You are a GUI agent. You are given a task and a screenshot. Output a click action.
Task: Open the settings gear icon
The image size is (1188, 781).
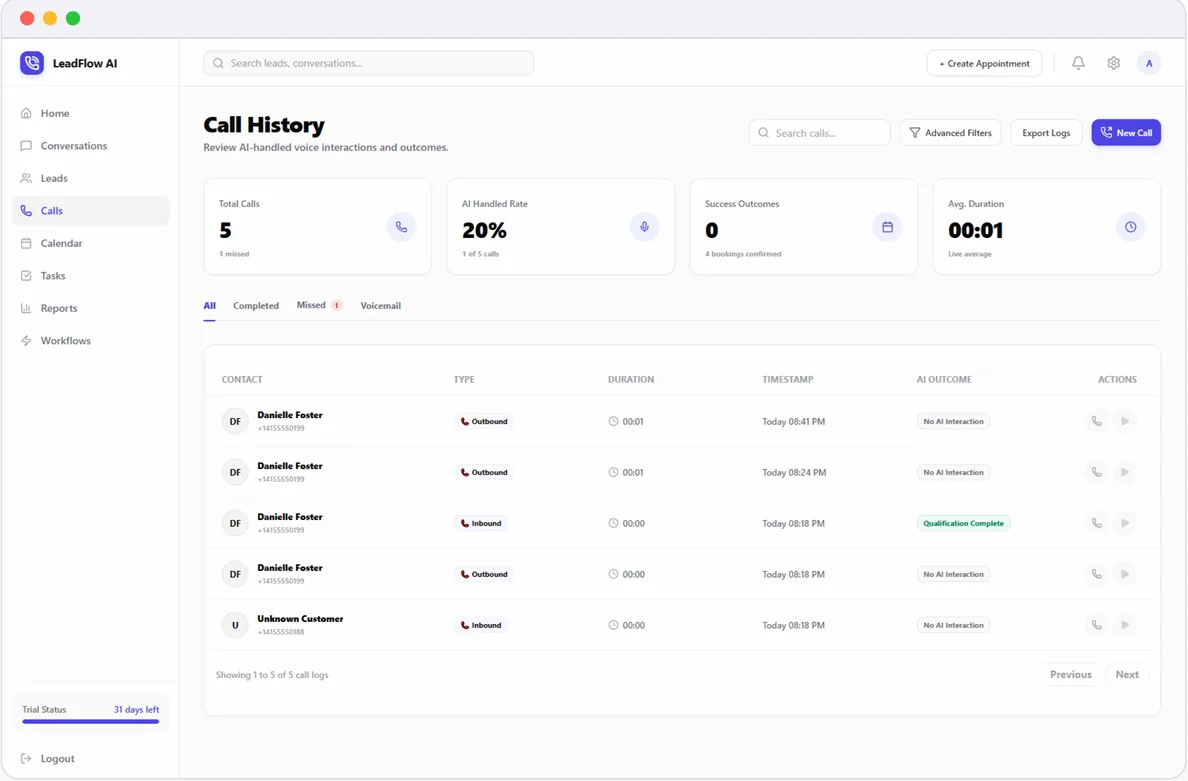tap(1114, 63)
